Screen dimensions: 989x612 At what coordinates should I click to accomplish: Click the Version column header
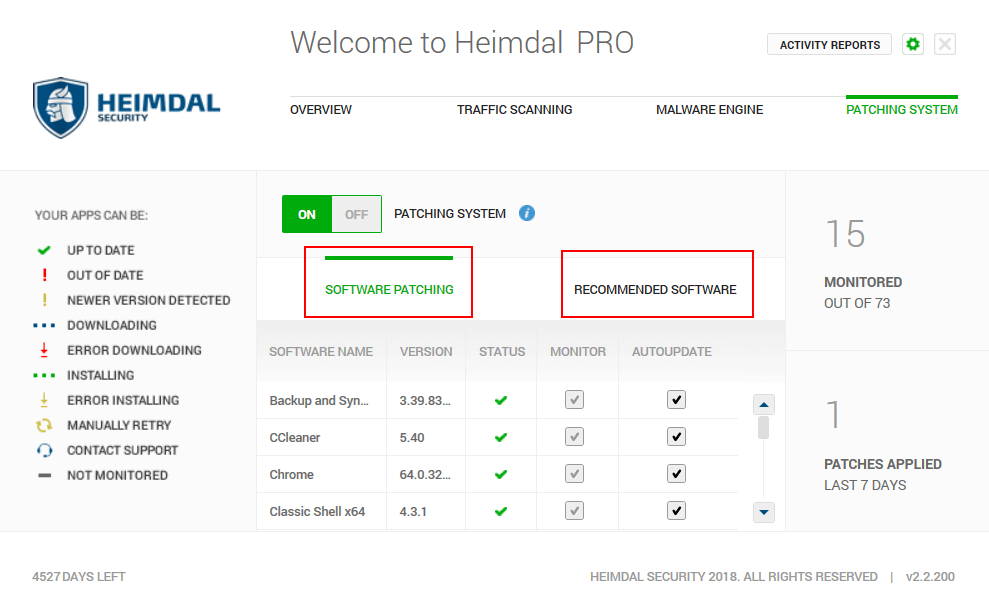tap(426, 351)
